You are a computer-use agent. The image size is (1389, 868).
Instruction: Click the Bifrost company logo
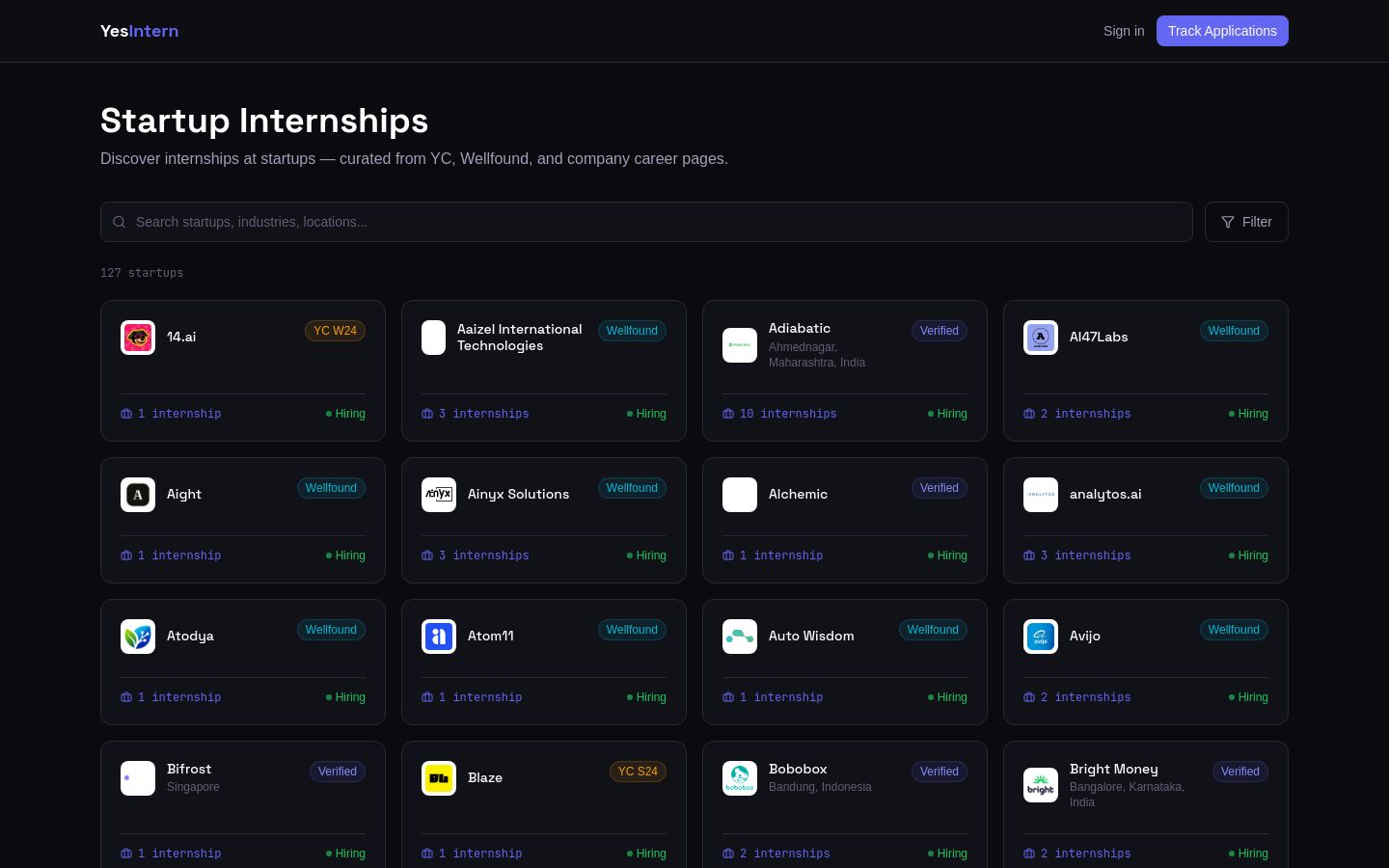pyautogui.click(x=138, y=778)
